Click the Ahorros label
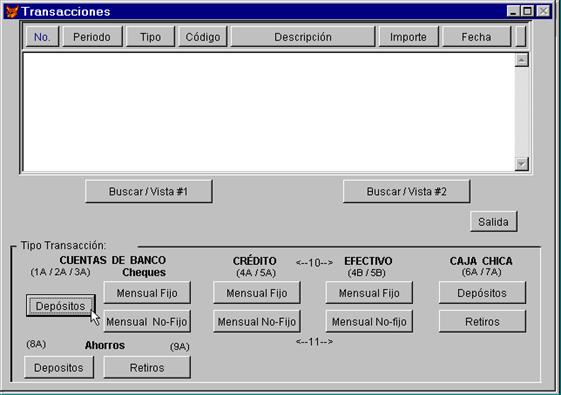The width and height of the screenshot is (561, 395). (x=105, y=345)
